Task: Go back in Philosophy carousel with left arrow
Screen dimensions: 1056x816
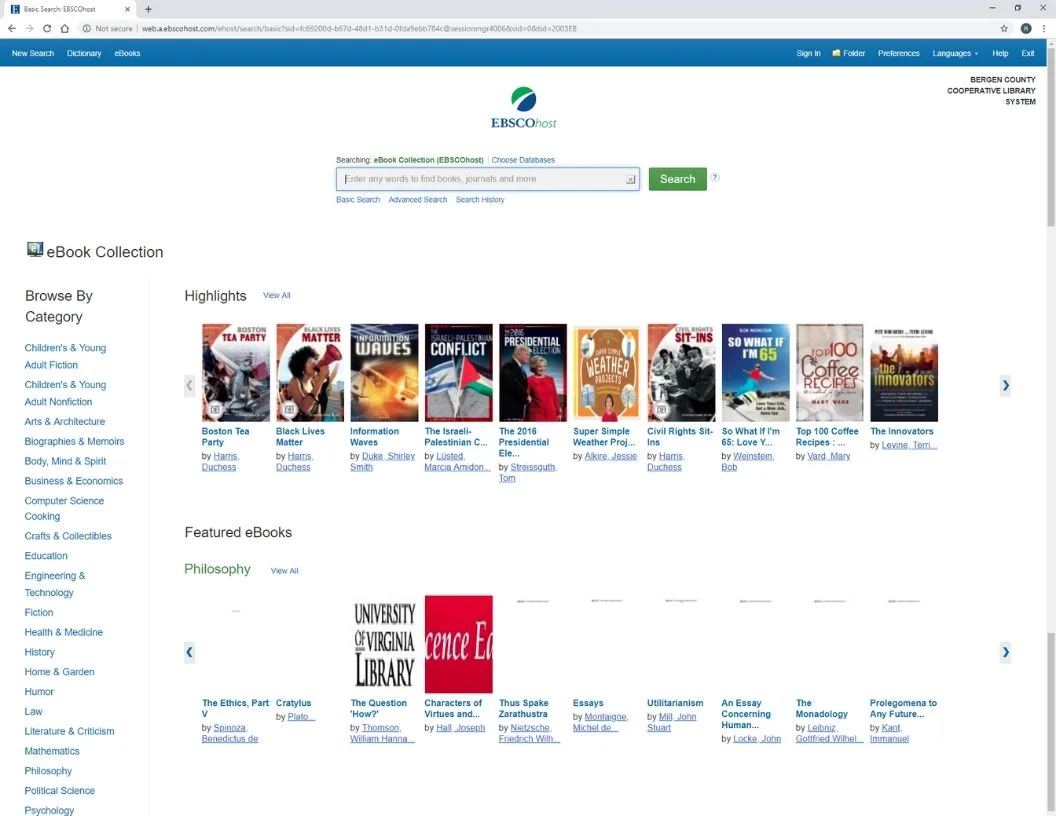Action: [189, 652]
